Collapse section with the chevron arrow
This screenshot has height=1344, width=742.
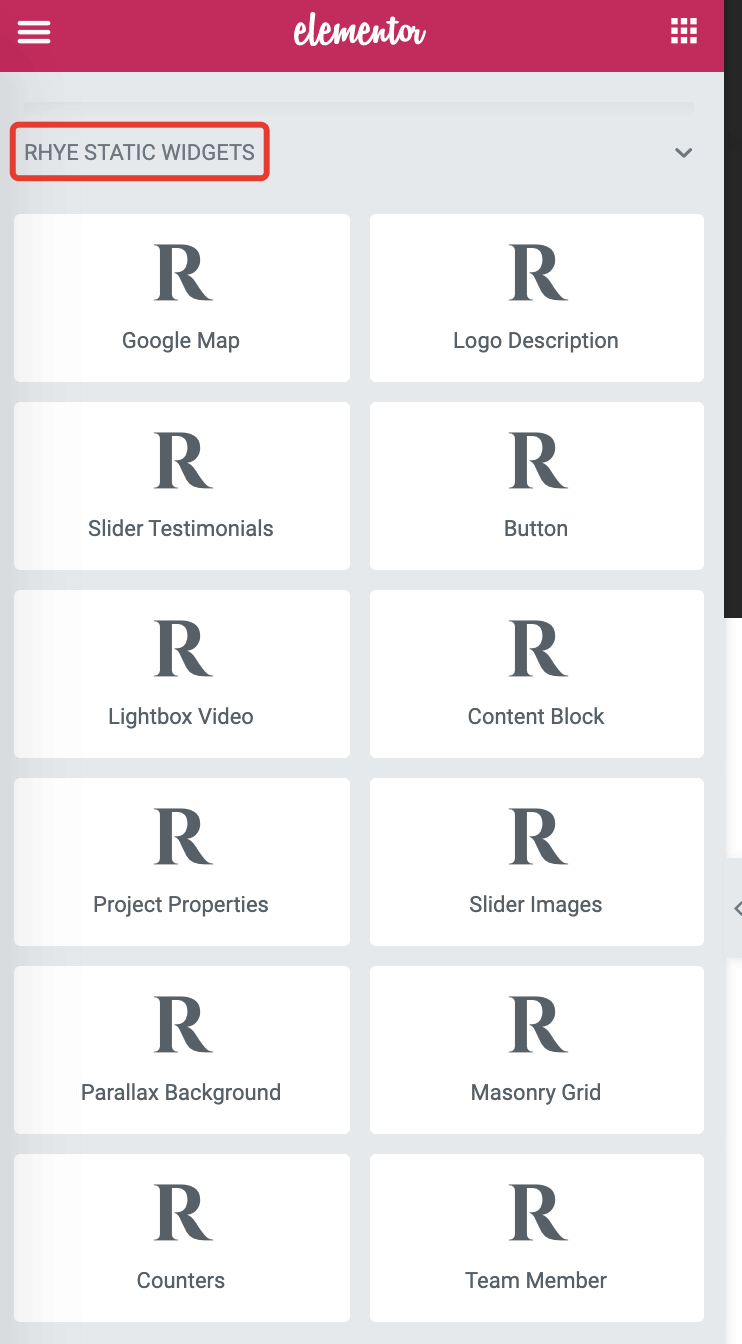coord(684,153)
